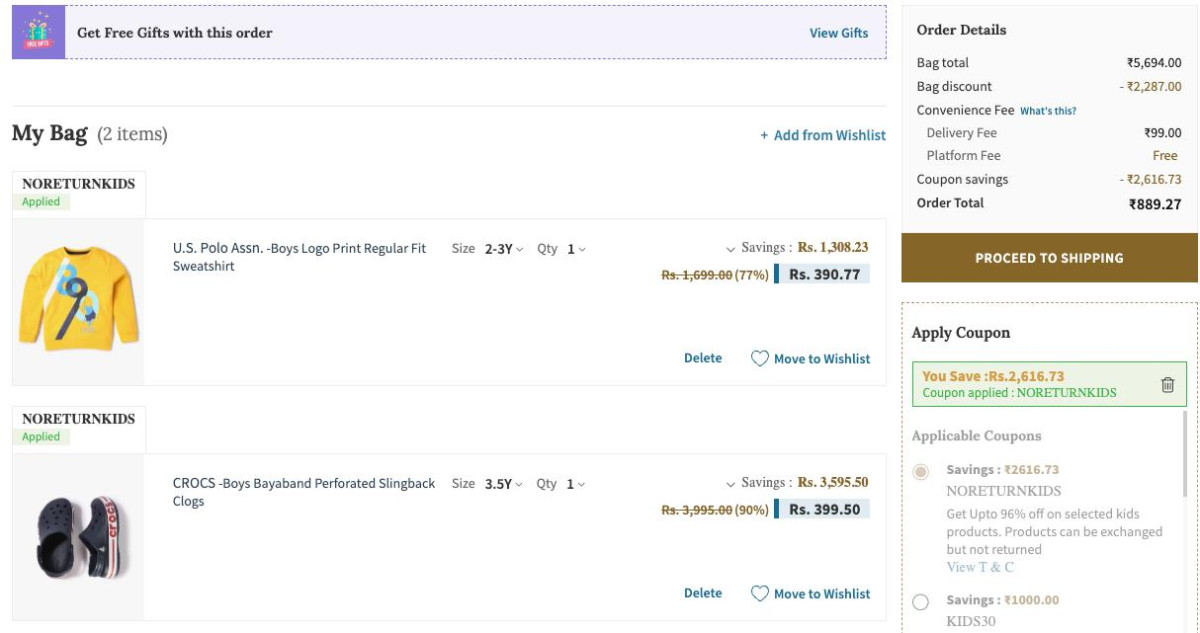Click the free gifts icon
The height and width of the screenshot is (633, 1200).
tap(38, 32)
